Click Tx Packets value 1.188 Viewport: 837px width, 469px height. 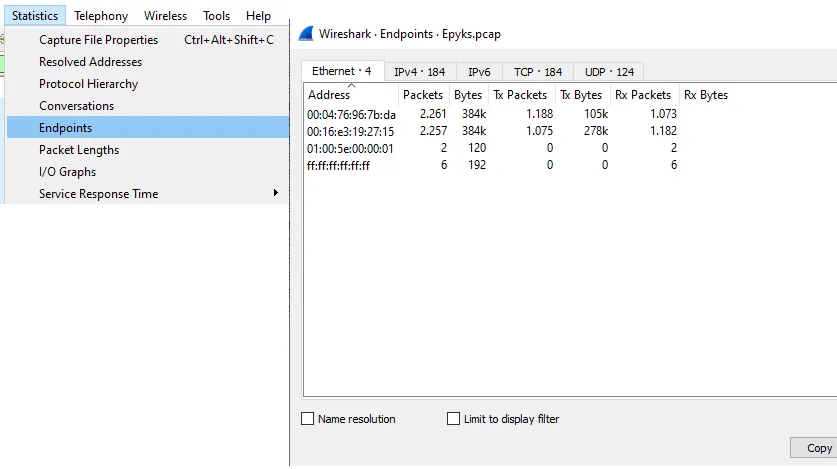(x=539, y=114)
